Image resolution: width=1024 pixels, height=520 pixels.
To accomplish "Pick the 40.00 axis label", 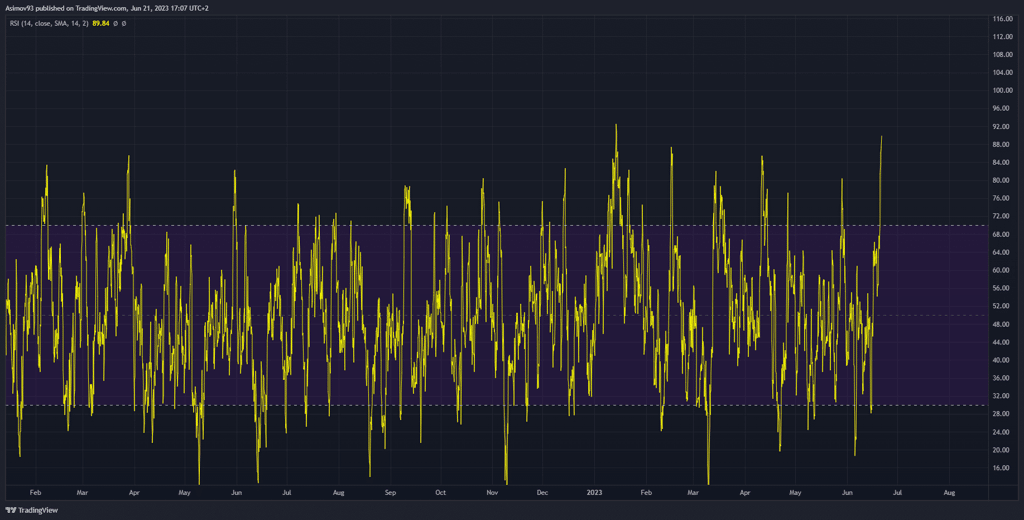I will 1002,360.
